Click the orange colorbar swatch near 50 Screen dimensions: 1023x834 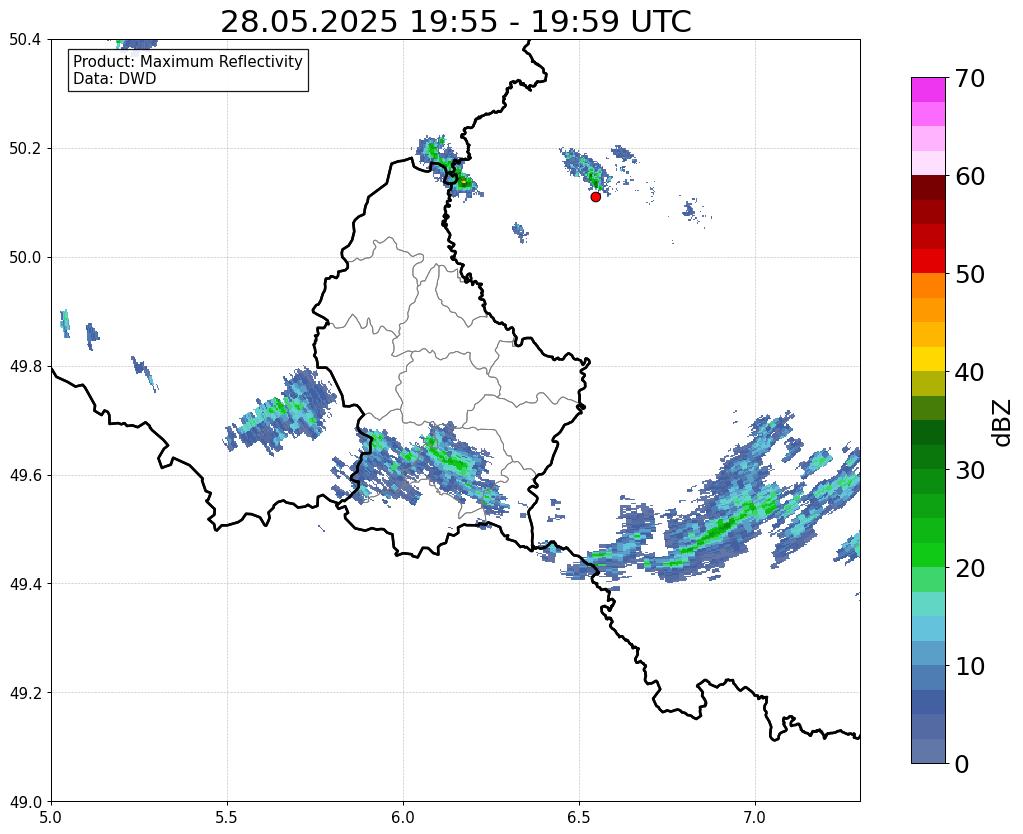(928, 286)
